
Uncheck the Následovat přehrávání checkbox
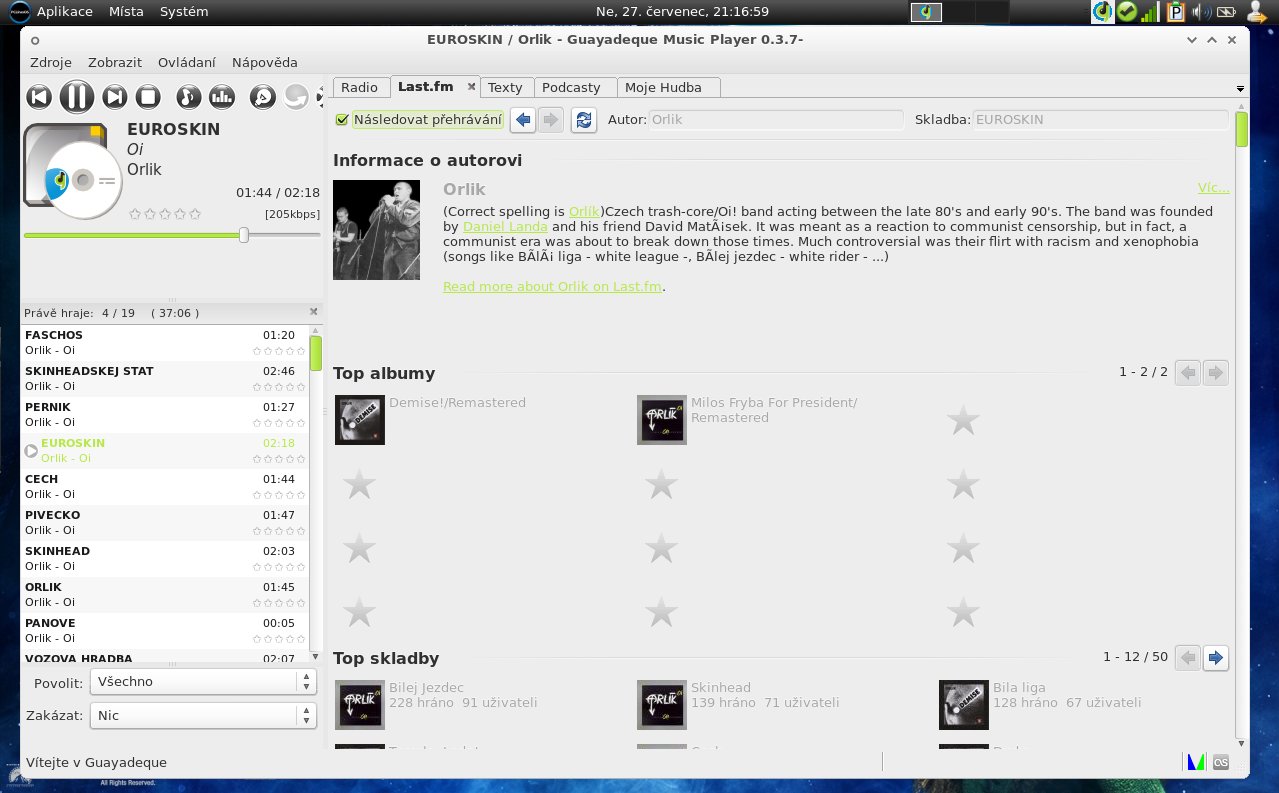343,120
